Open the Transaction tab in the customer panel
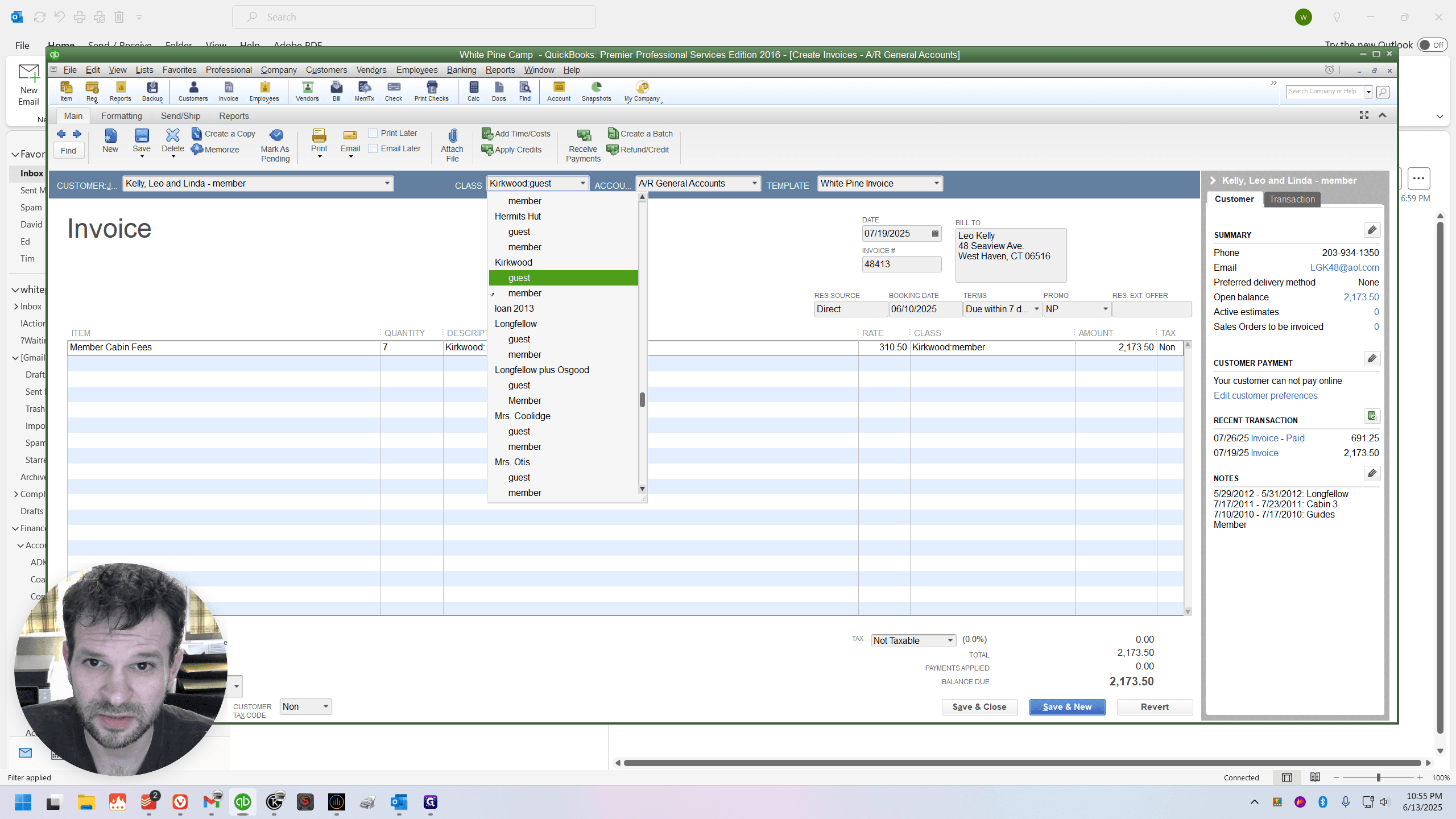 click(1292, 199)
